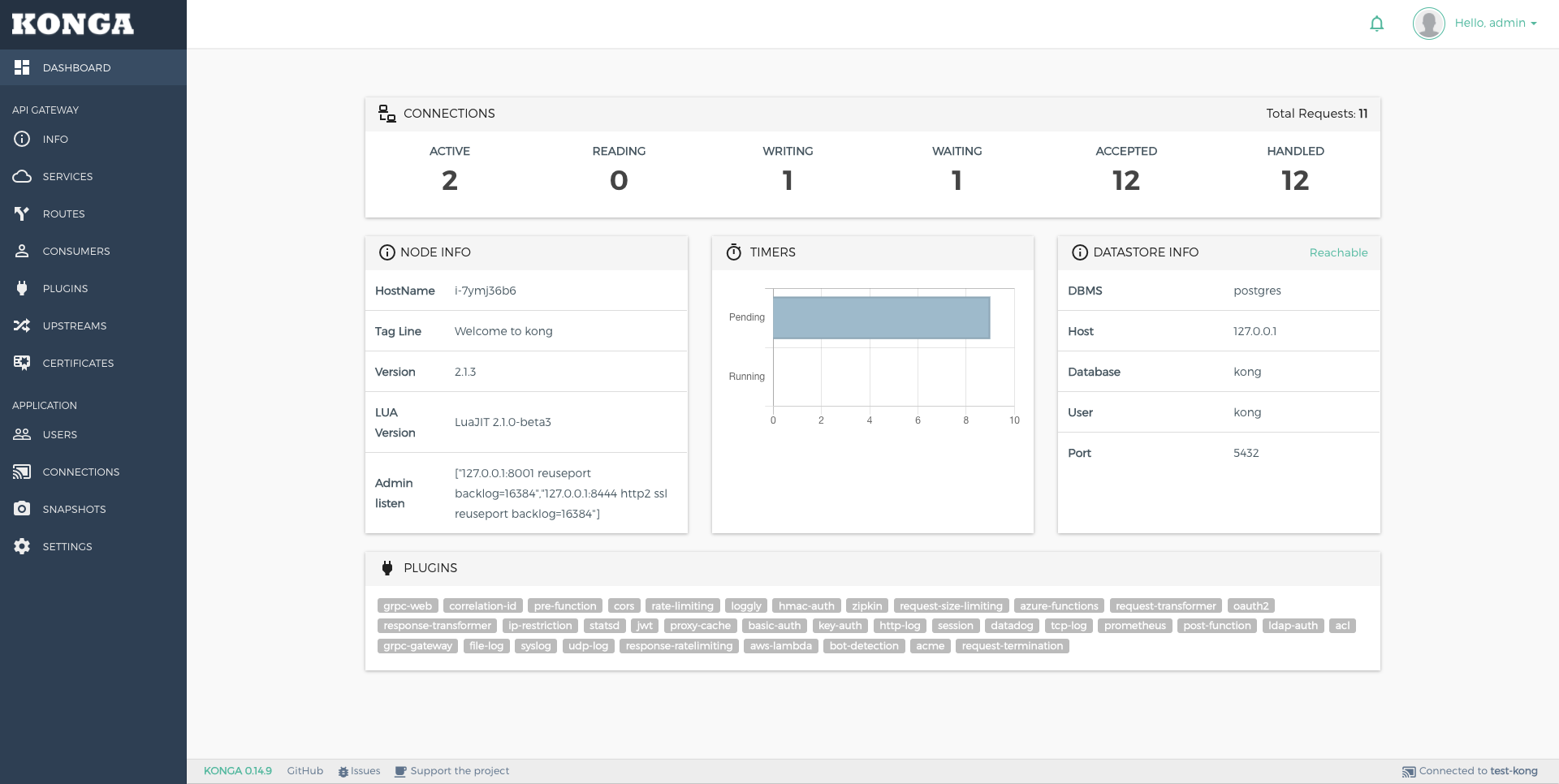
Task: Click the zipkin plugin tag
Action: point(866,605)
